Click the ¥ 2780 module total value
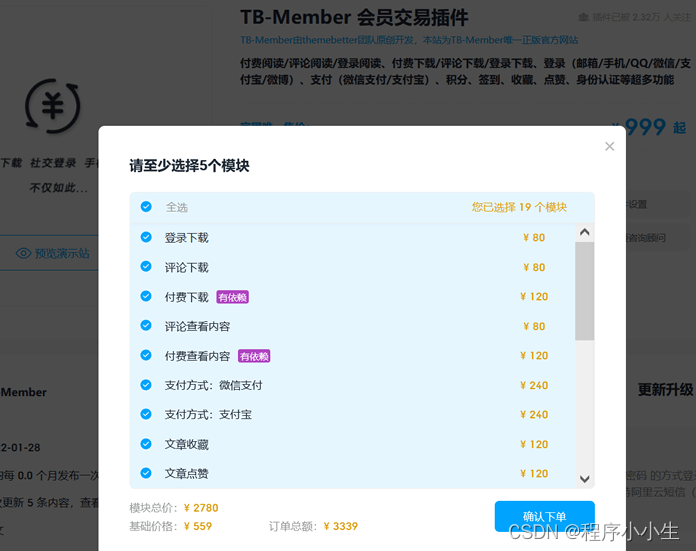The image size is (696, 551). coord(201,507)
